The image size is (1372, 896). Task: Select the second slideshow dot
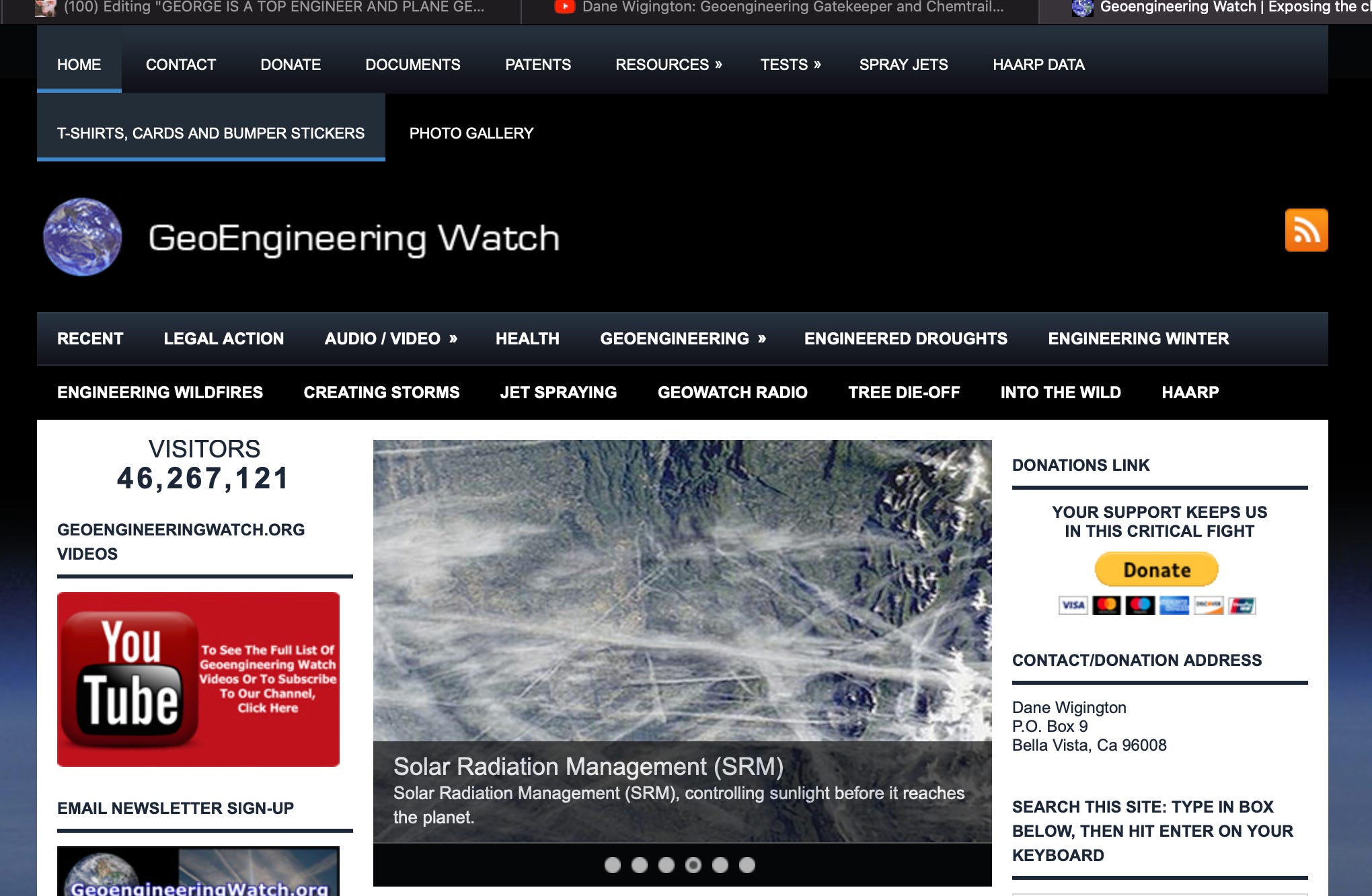point(640,865)
